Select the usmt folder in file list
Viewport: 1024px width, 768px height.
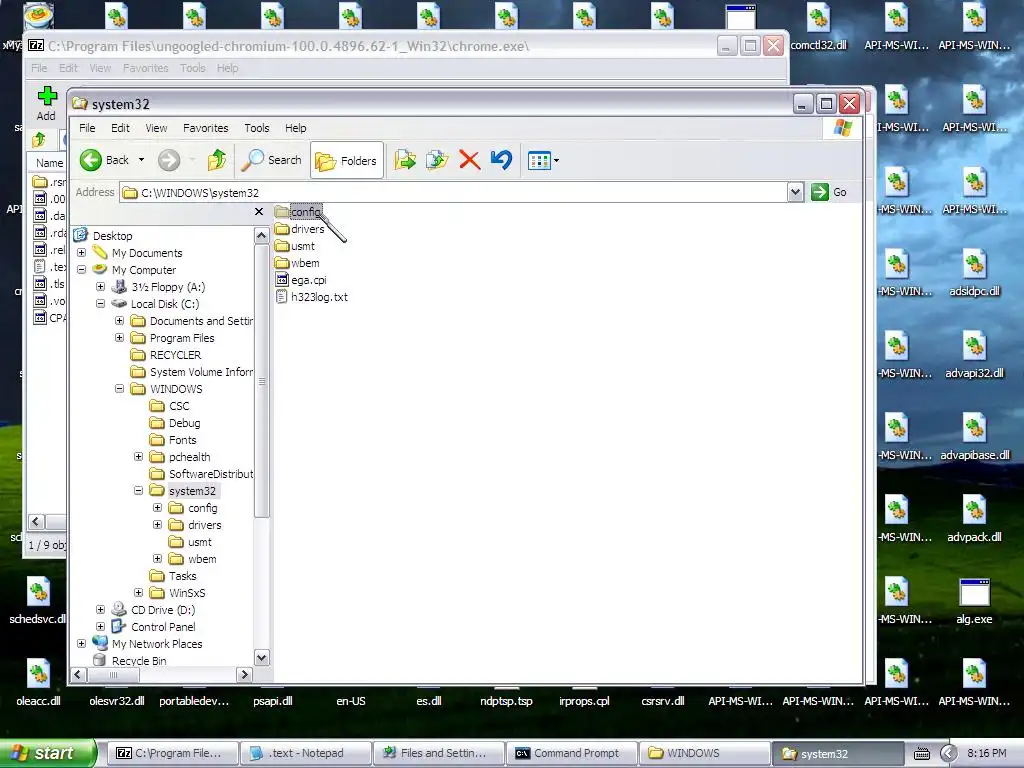(295, 246)
